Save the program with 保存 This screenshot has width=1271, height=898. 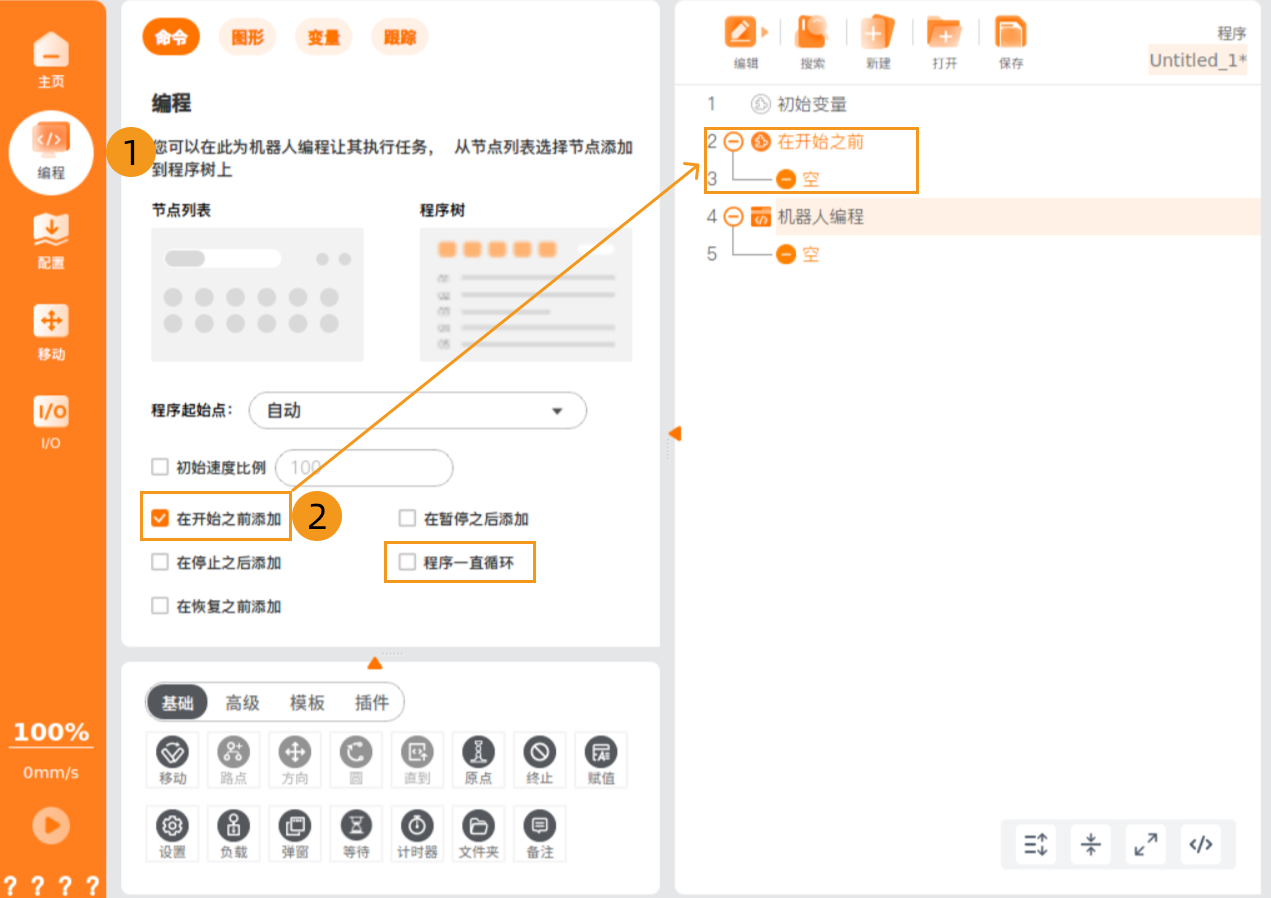click(1011, 42)
